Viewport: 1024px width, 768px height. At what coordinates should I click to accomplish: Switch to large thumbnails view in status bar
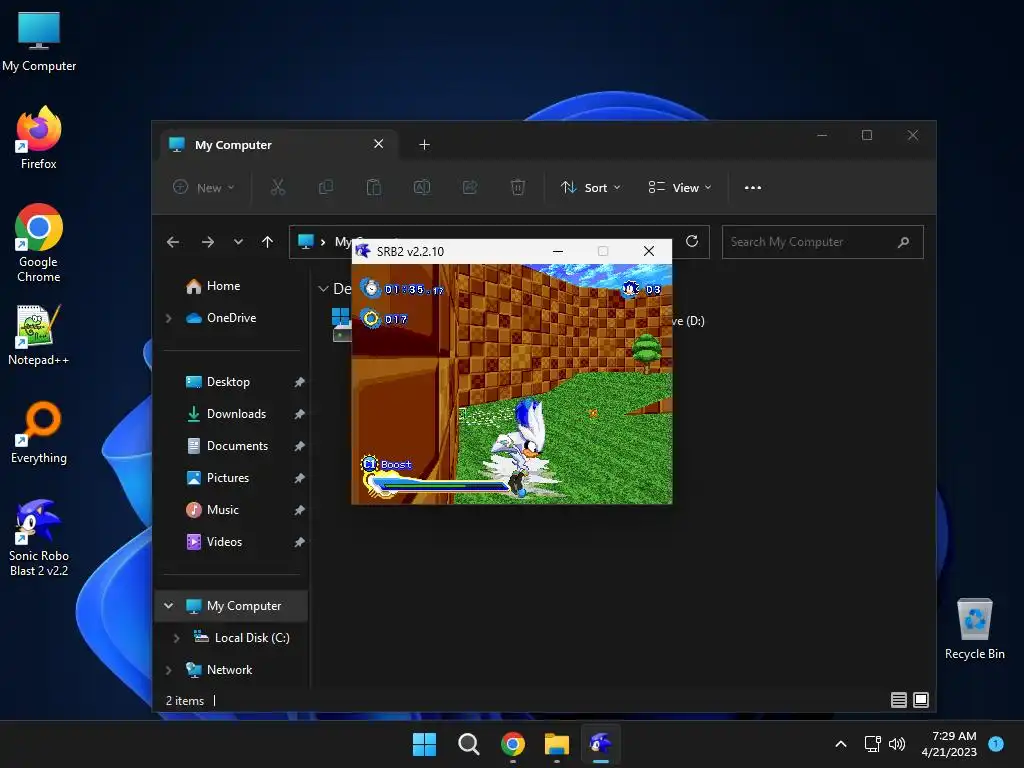coord(921,700)
